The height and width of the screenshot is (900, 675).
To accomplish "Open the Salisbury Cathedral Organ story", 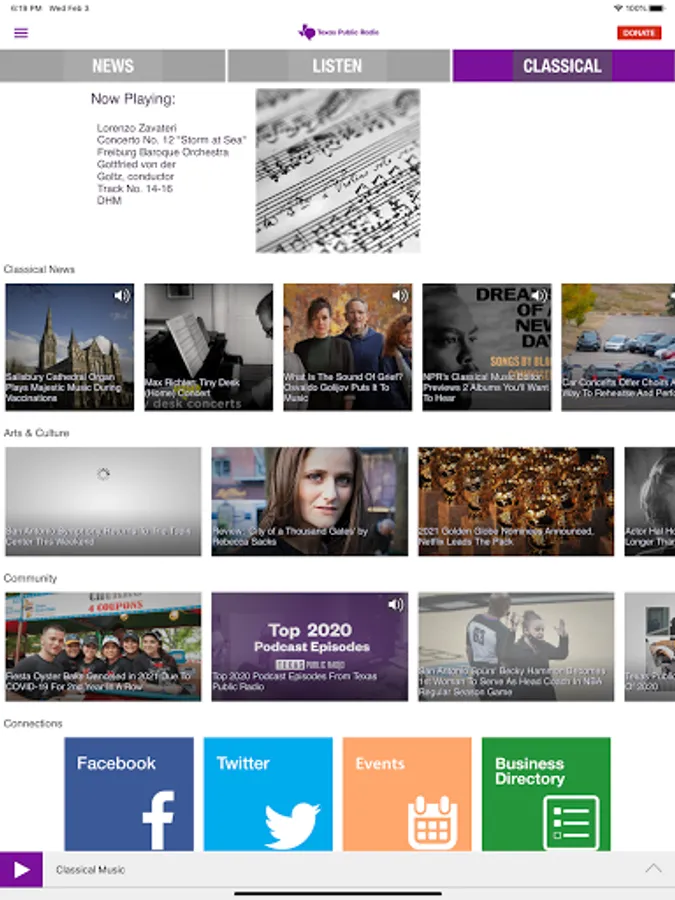I will 69,347.
